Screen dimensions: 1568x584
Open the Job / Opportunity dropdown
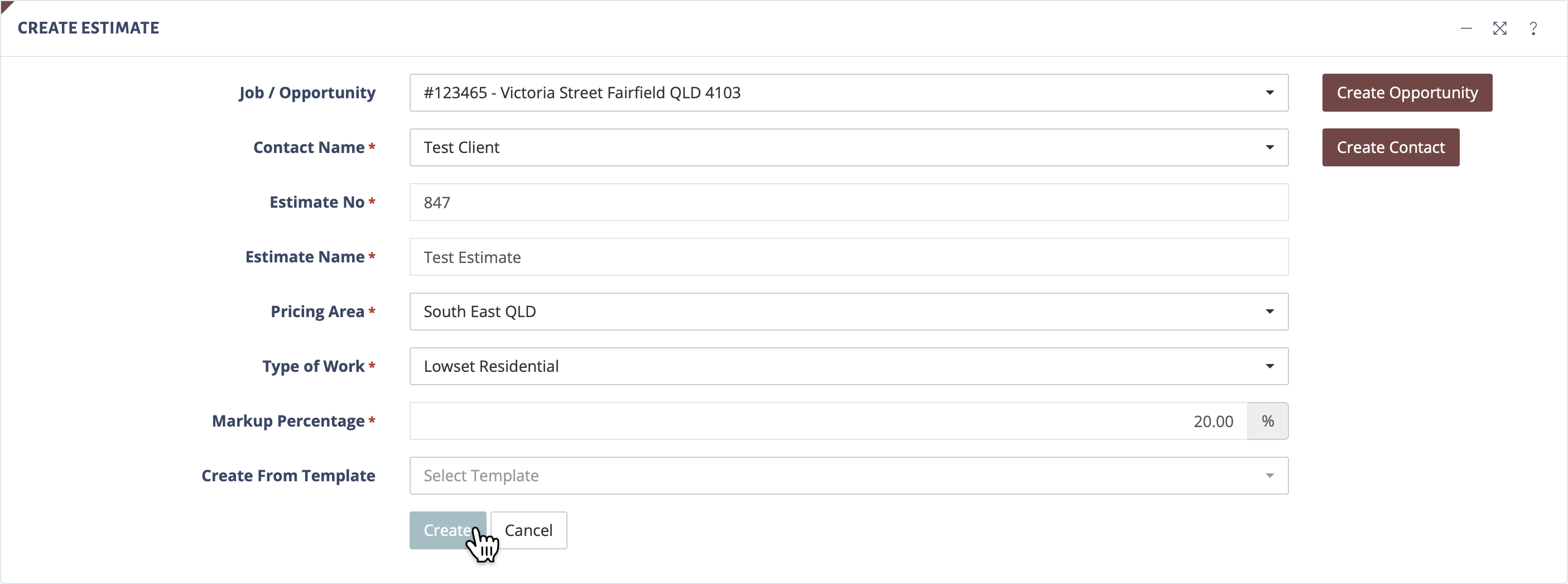[x=849, y=93]
